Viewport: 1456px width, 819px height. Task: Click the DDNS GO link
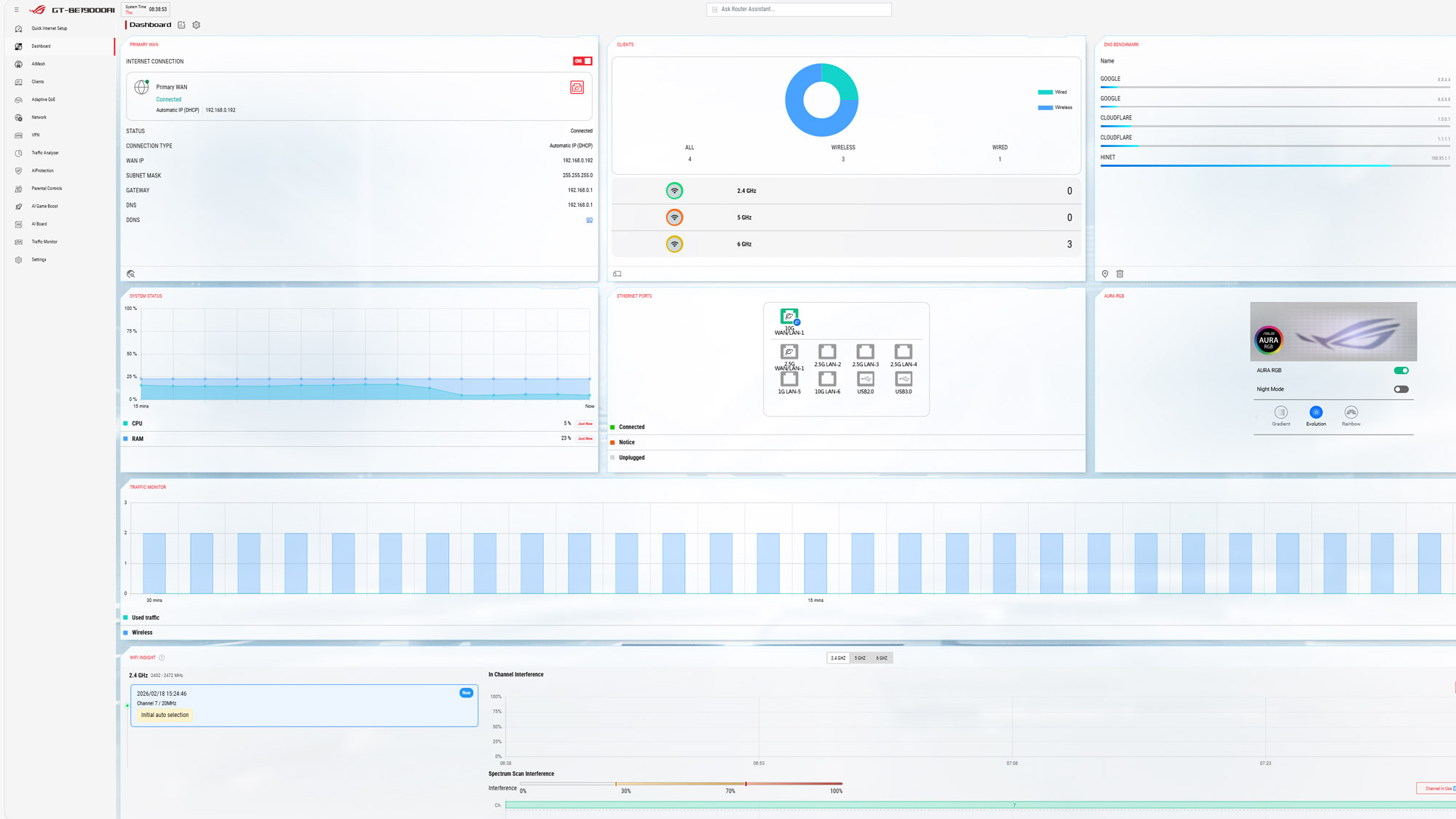pyautogui.click(x=589, y=220)
